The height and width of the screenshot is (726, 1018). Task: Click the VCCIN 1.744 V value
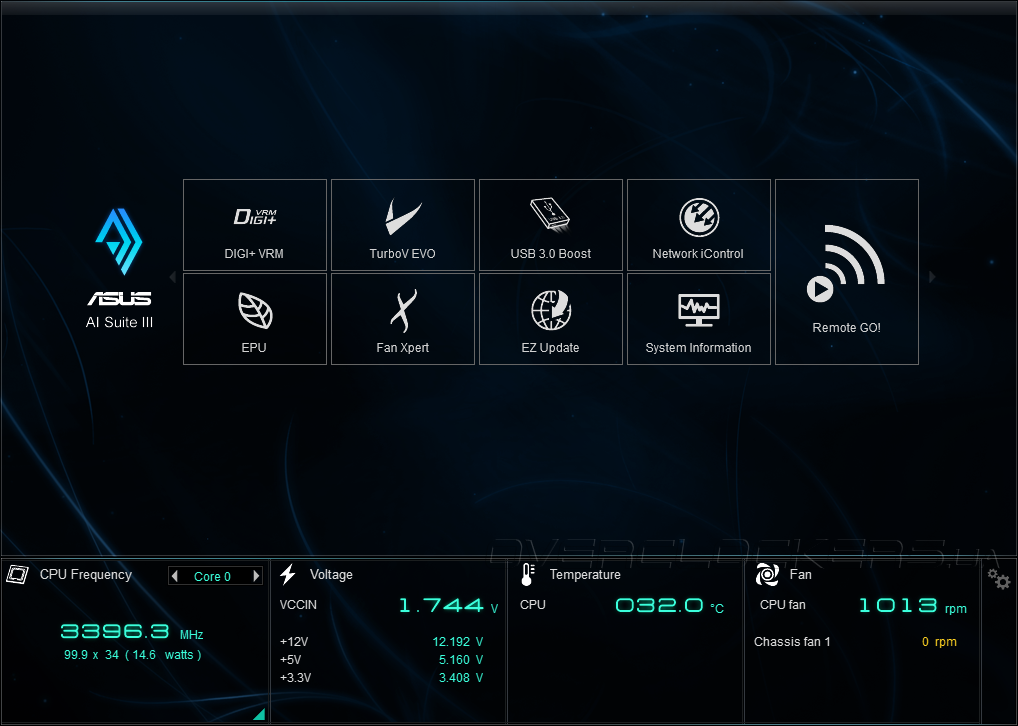(x=448, y=606)
